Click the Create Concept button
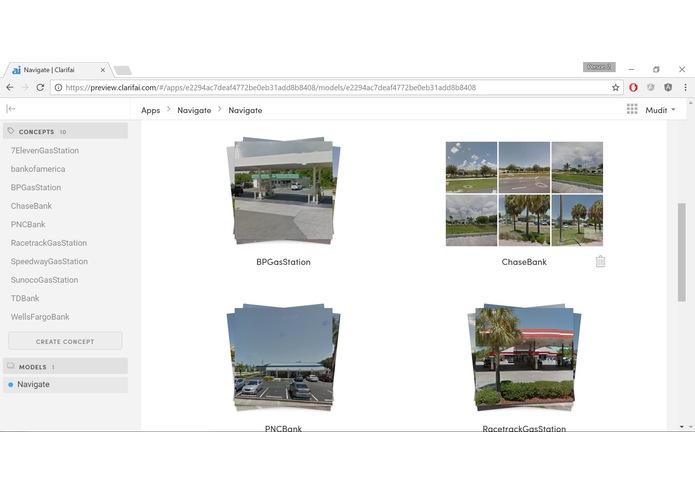This screenshot has height=494, width=695. (x=65, y=341)
